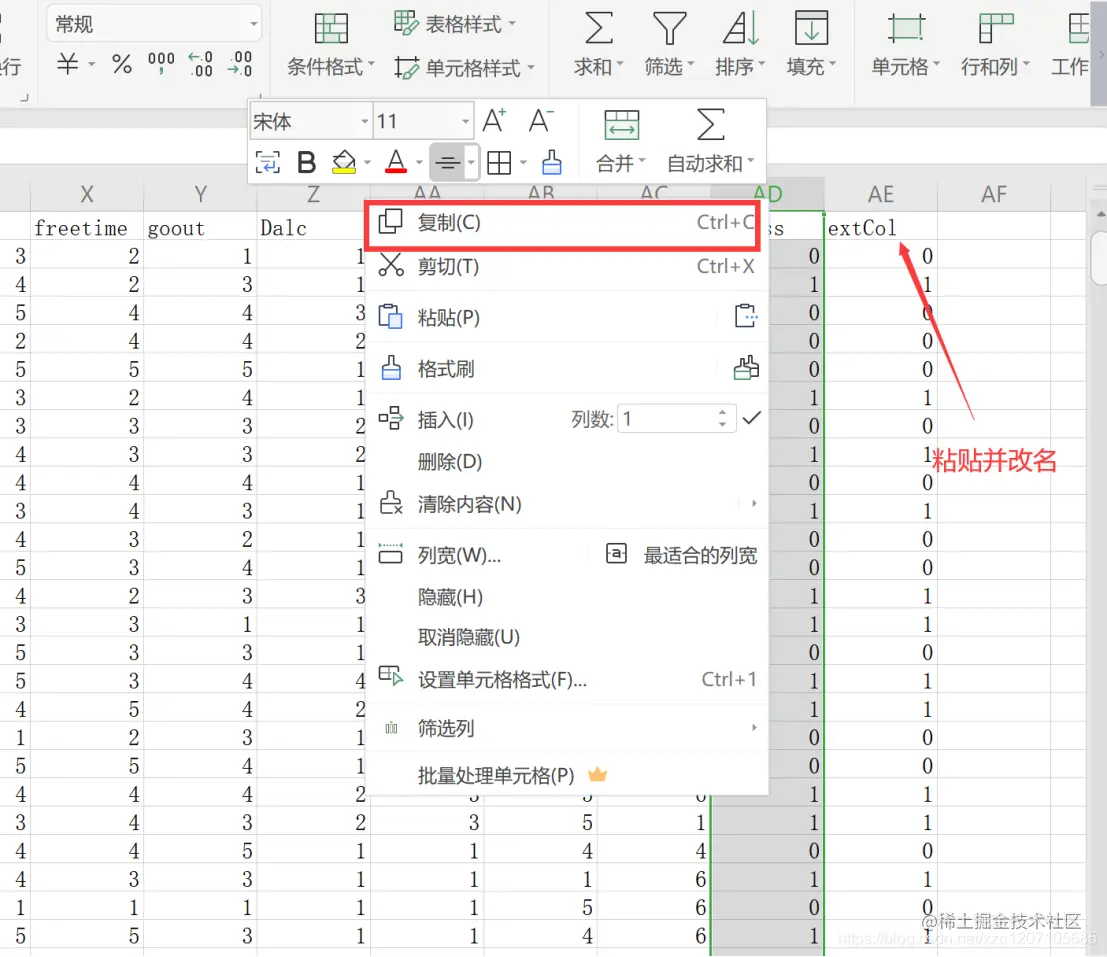Click the 列数 column count input field

[666, 419]
